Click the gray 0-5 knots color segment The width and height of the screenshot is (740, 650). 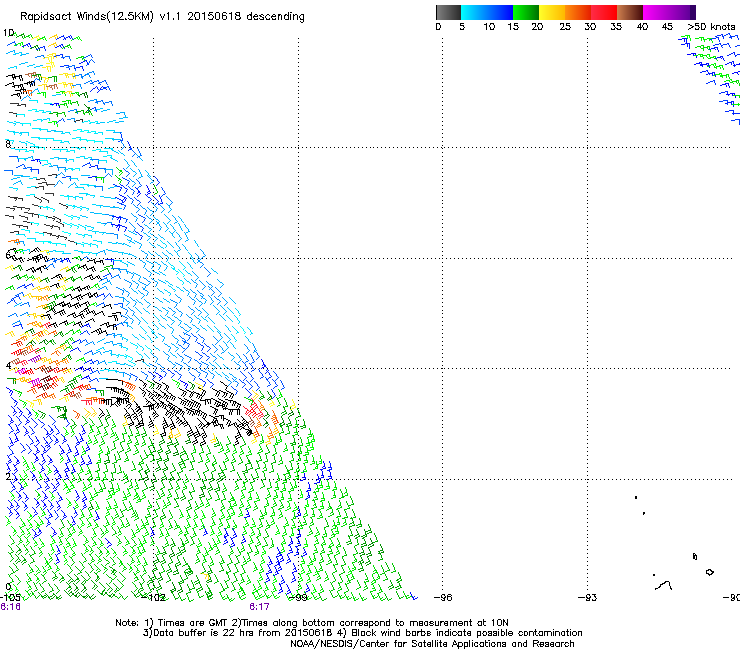tap(448, 12)
